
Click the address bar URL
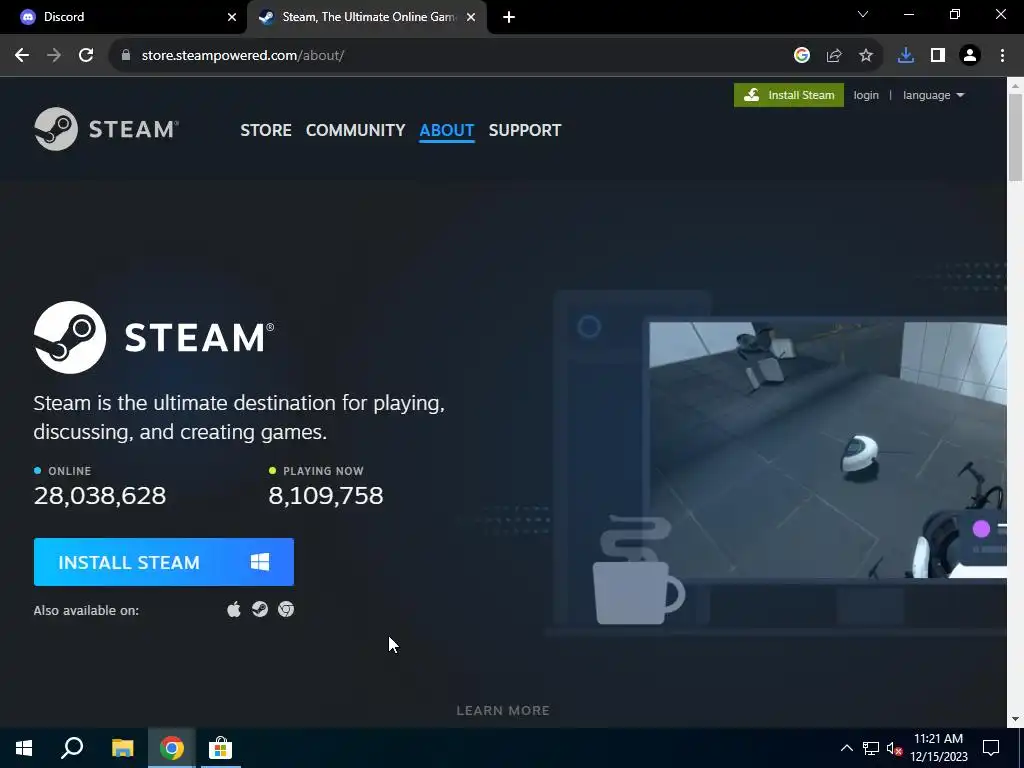242,56
